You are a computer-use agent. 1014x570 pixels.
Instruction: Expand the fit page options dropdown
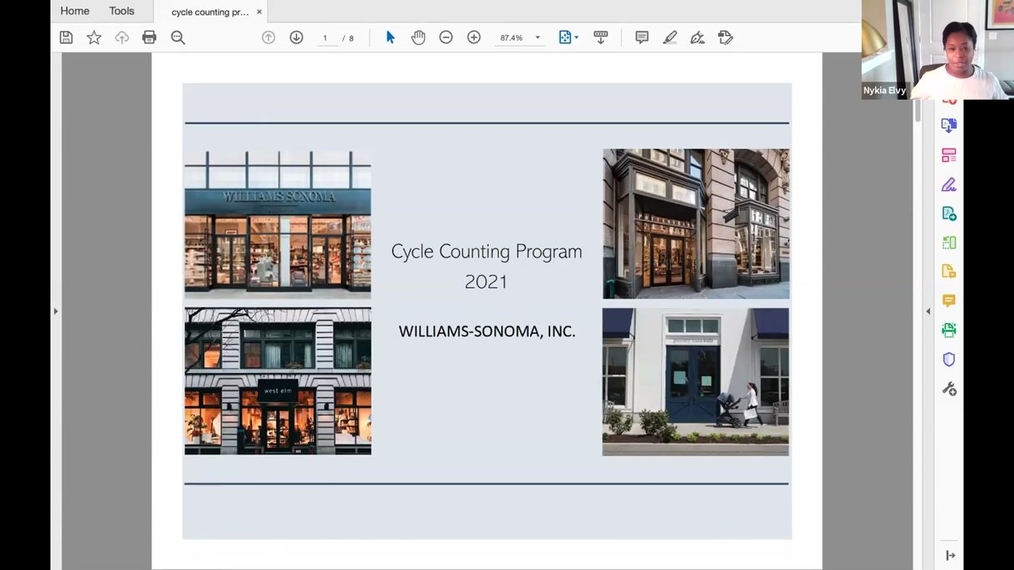pyautogui.click(x=576, y=38)
